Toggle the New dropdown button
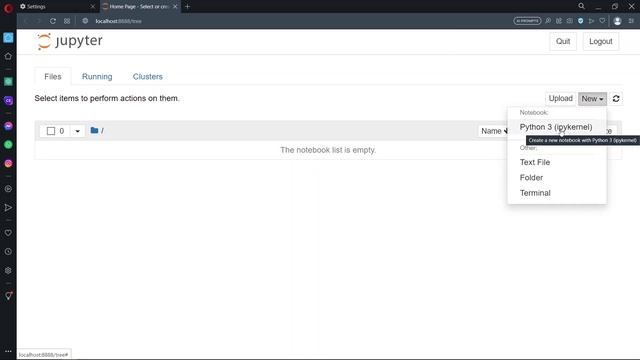 [592, 98]
